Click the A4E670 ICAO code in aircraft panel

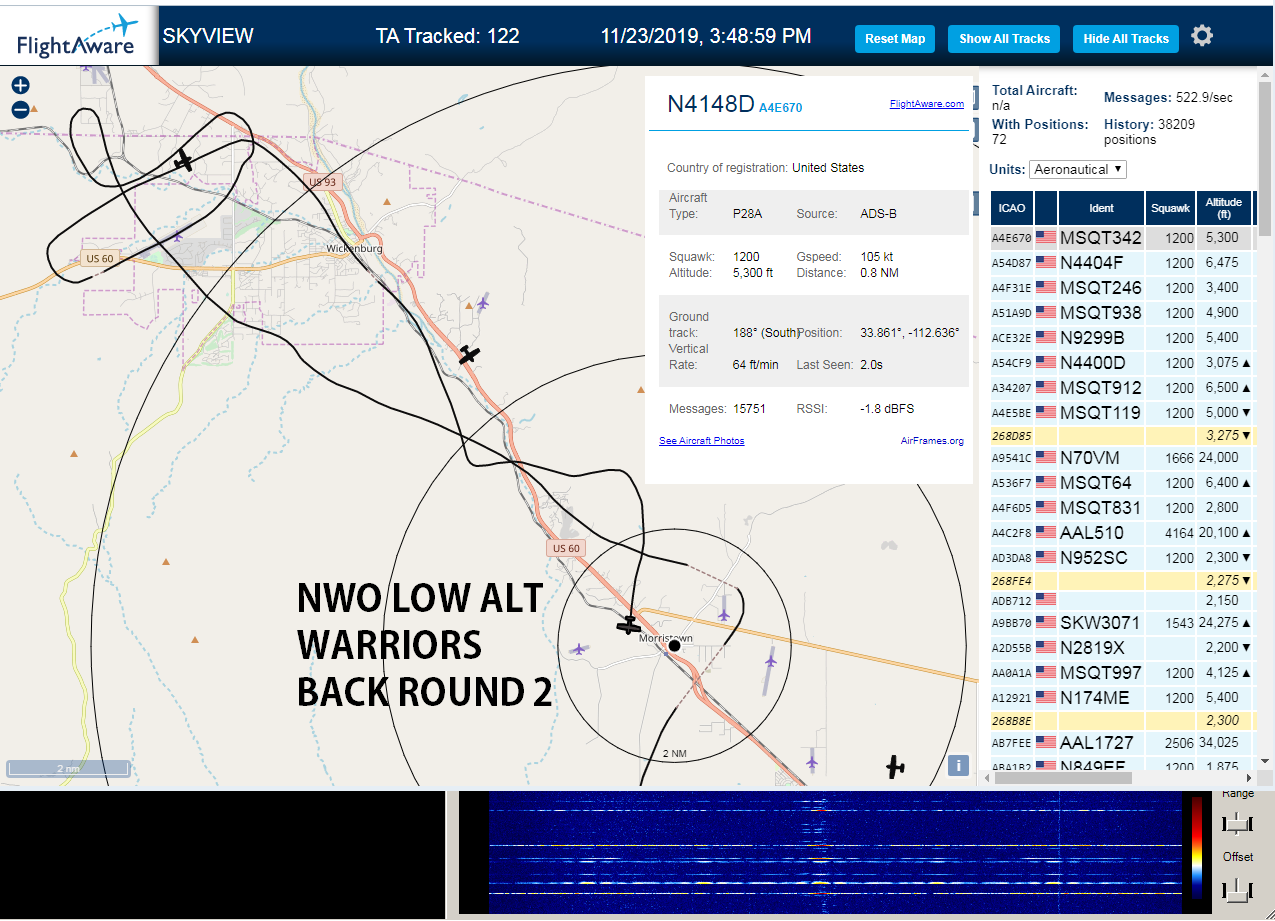780,108
